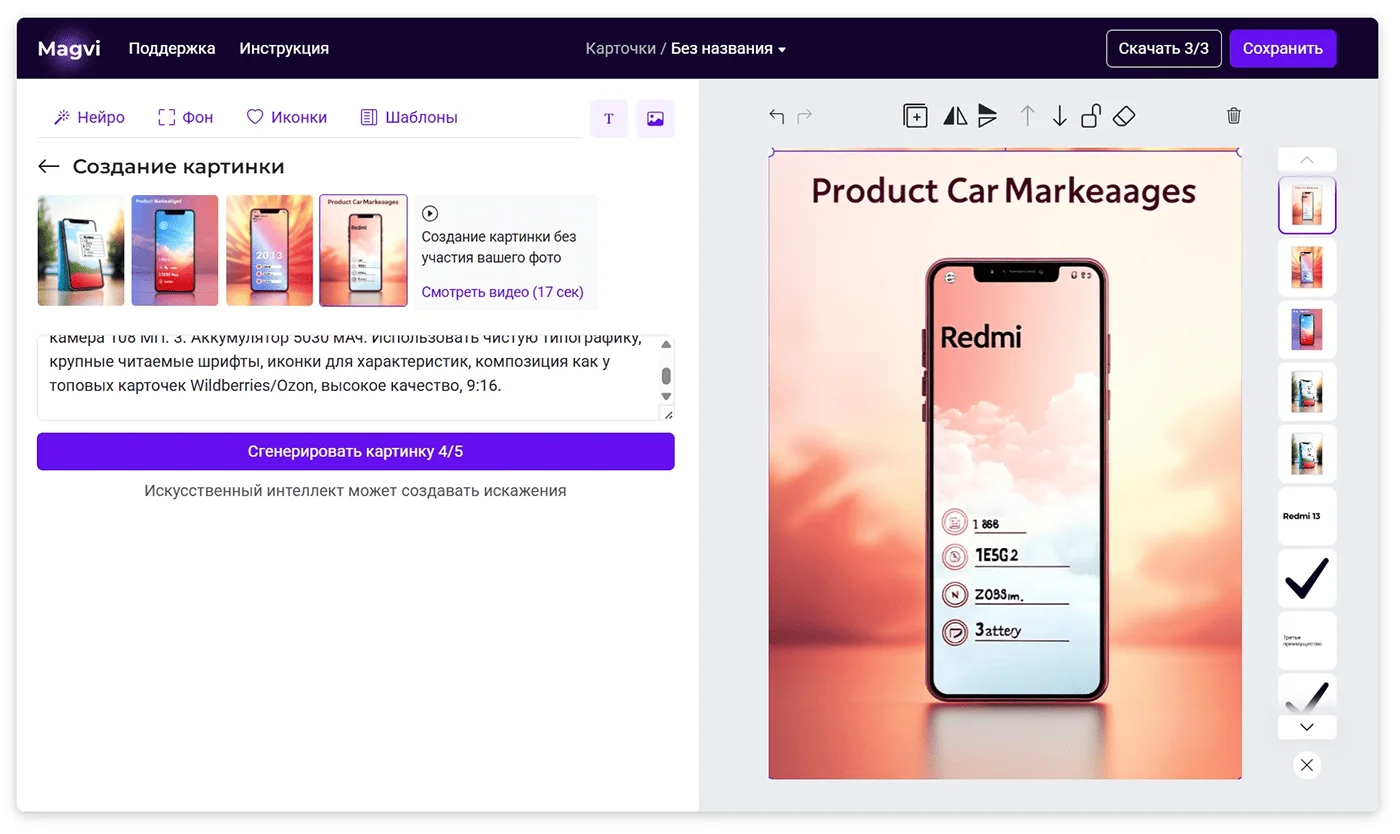The width and height of the screenshot is (1400, 834).
Task: Delete the selected layer with trash icon
Action: point(1234,116)
